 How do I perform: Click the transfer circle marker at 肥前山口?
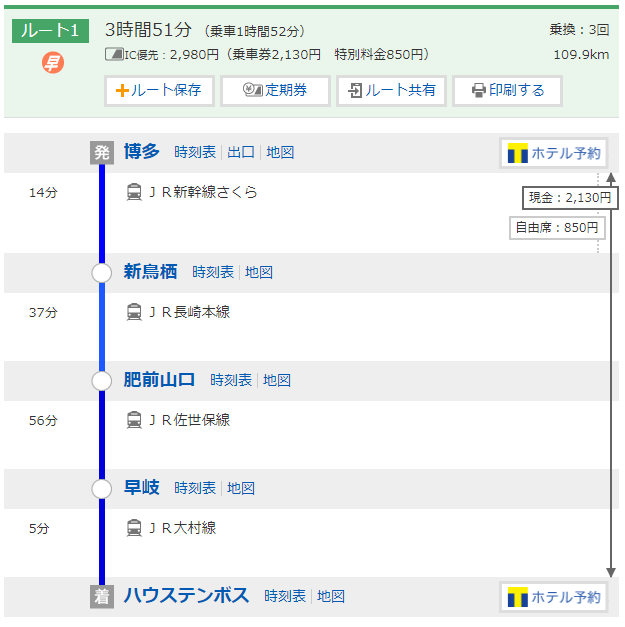tap(102, 381)
